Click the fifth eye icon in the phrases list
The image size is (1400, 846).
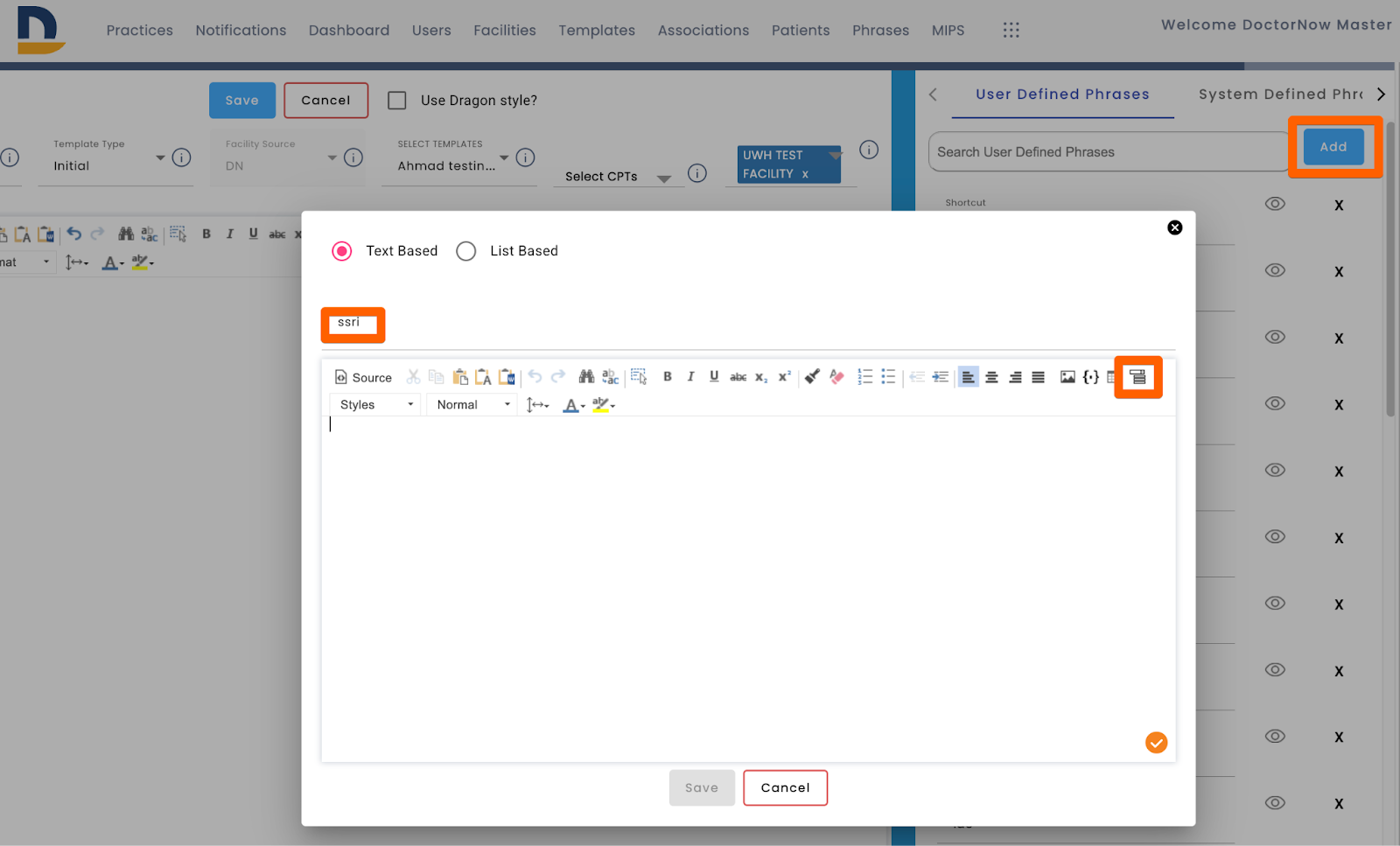1276,470
